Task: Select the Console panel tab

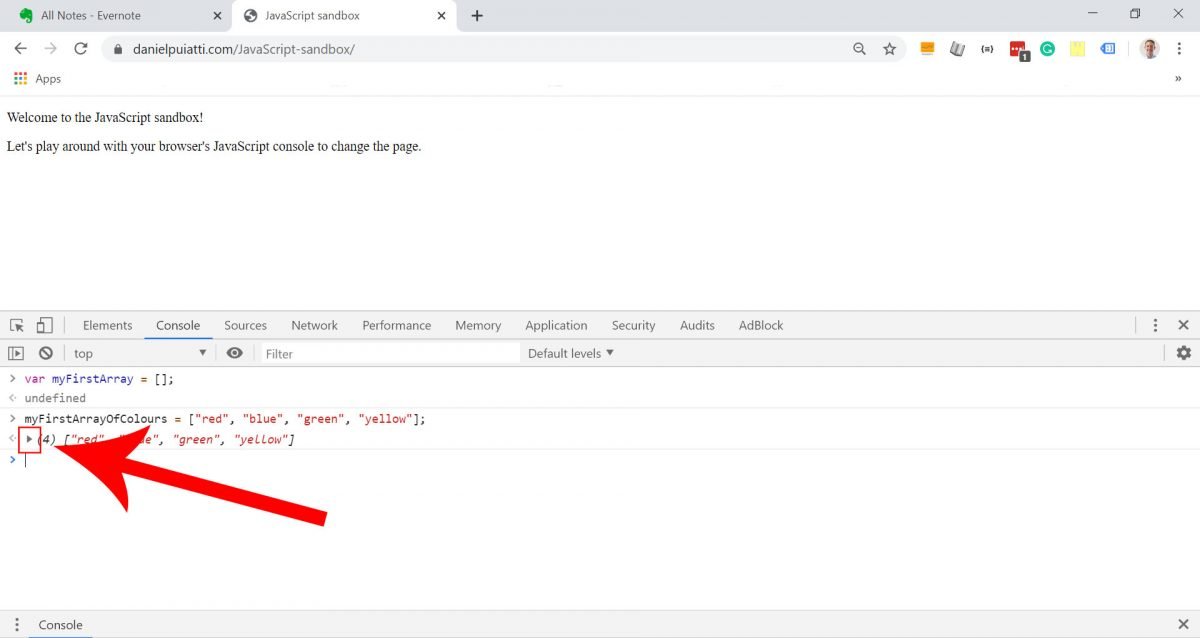Action: click(178, 325)
